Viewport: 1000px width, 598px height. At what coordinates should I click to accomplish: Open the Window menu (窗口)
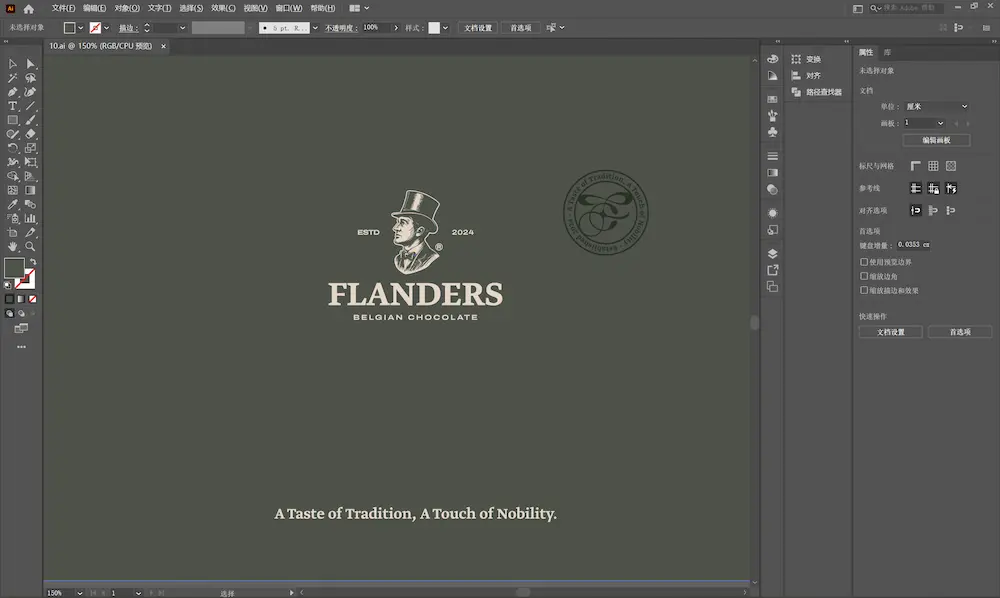click(289, 8)
